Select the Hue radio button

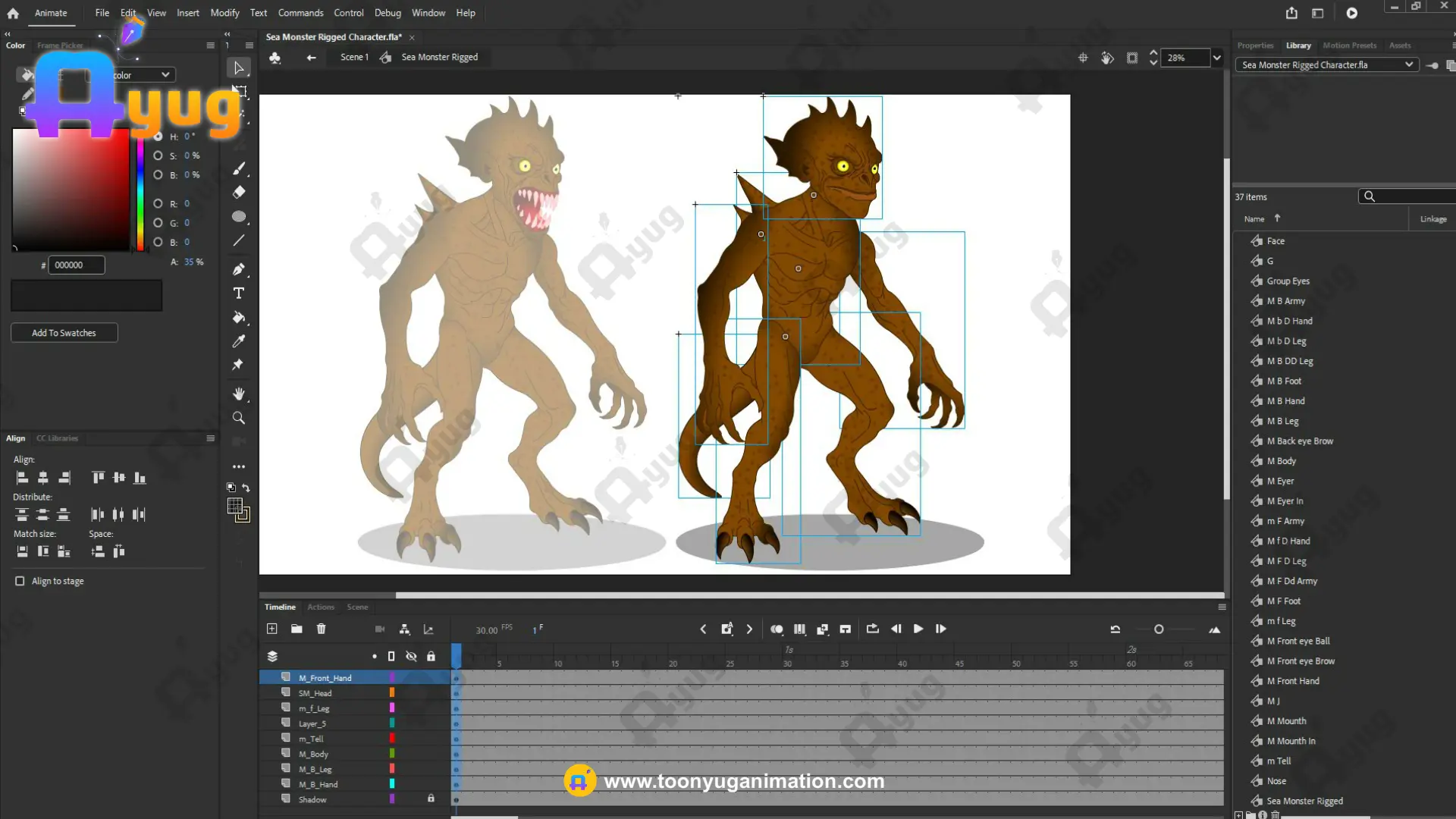pyautogui.click(x=158, y=136)
